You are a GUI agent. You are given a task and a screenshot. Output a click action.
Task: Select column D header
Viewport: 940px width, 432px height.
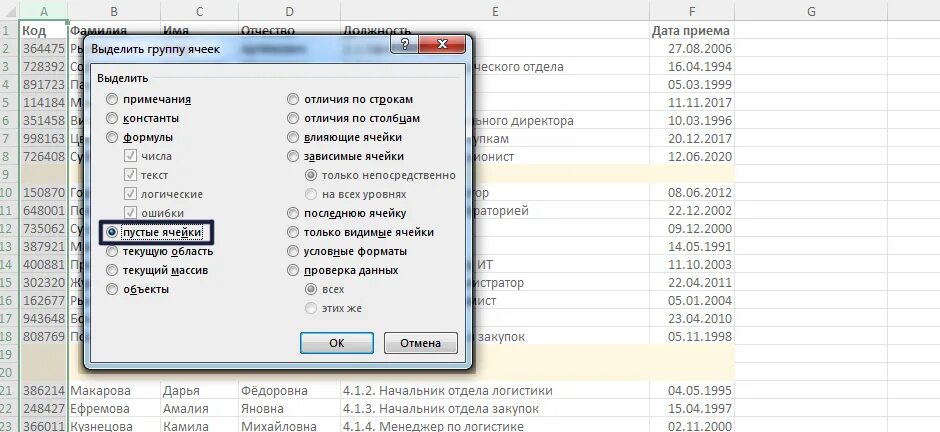289,11
